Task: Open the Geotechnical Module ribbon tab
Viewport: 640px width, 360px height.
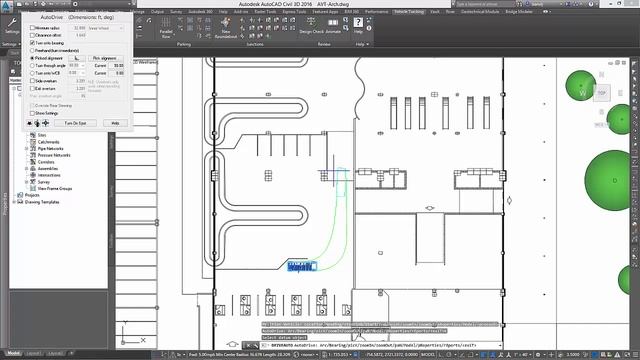Action: 480,12
